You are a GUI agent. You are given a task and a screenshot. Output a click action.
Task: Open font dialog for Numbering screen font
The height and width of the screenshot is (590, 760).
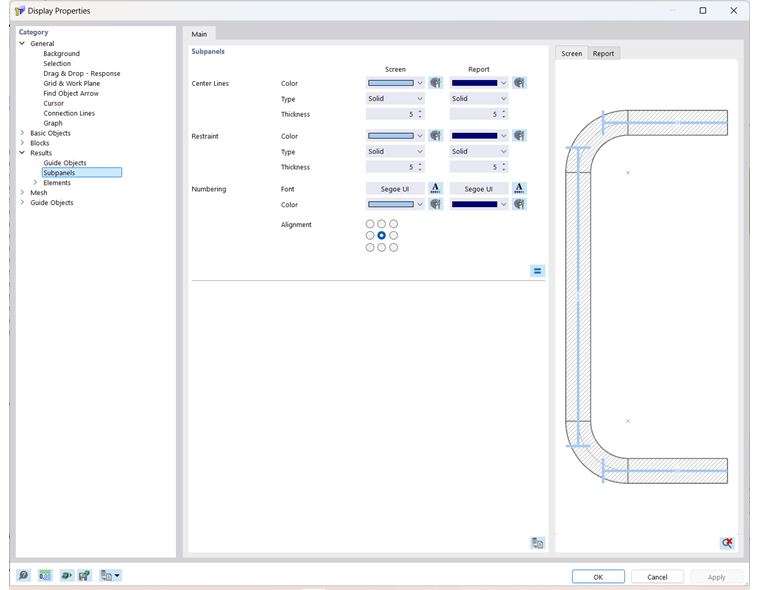(435, 189)
